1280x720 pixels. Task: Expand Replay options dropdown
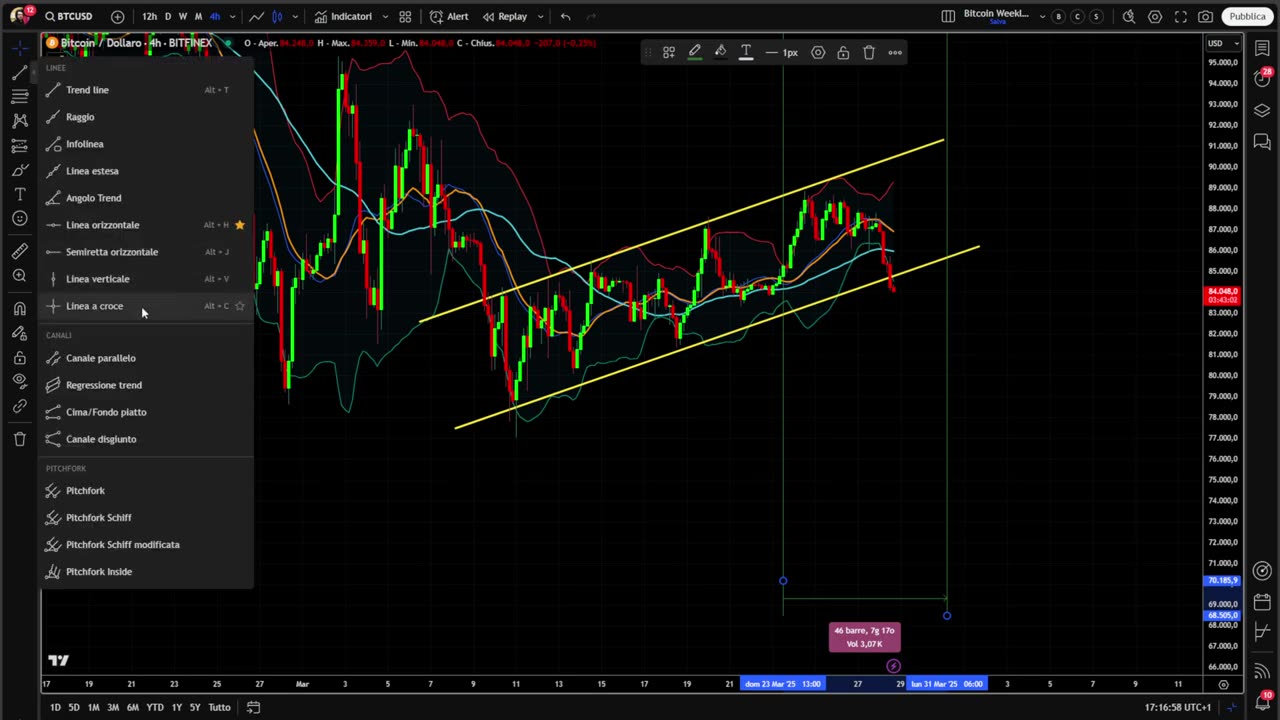coord(541,16)
